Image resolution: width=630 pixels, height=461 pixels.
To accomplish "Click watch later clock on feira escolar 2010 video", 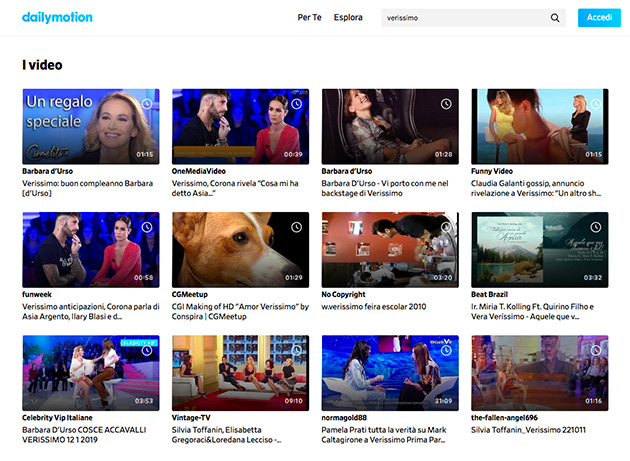I will [x=446, y=227].
